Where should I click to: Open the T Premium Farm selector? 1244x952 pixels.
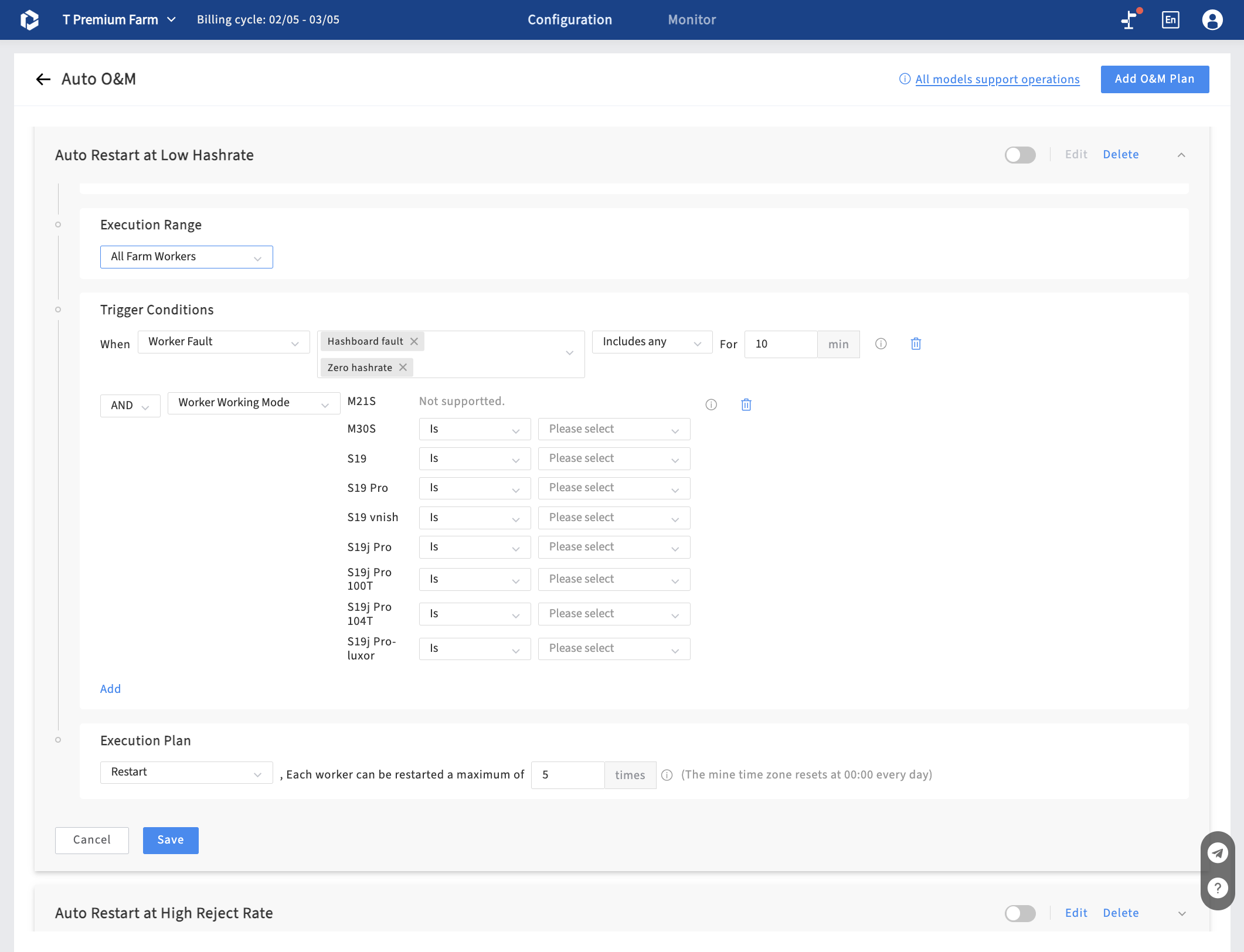point(119,20)
